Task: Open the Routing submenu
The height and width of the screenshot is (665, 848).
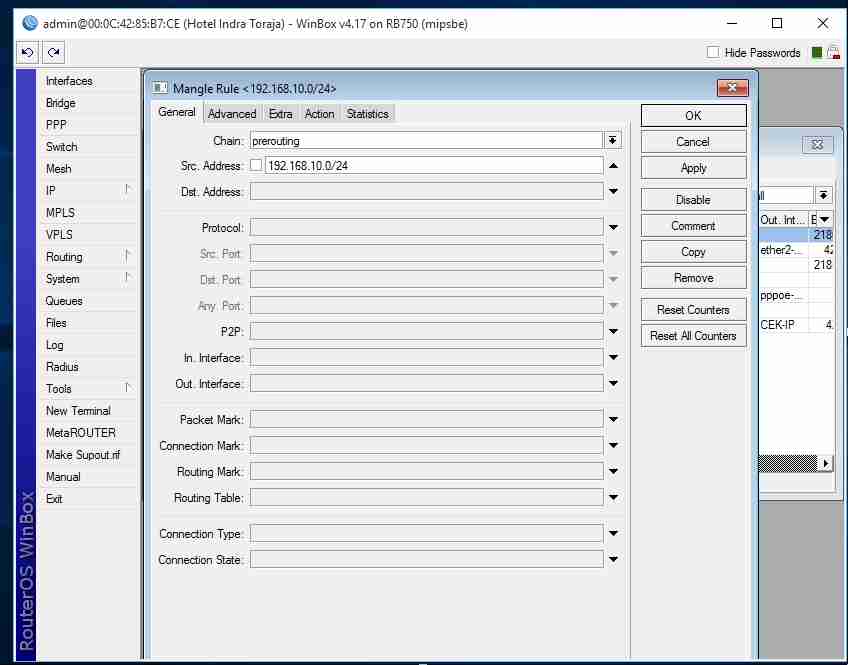Action: (x=88, y=257)
